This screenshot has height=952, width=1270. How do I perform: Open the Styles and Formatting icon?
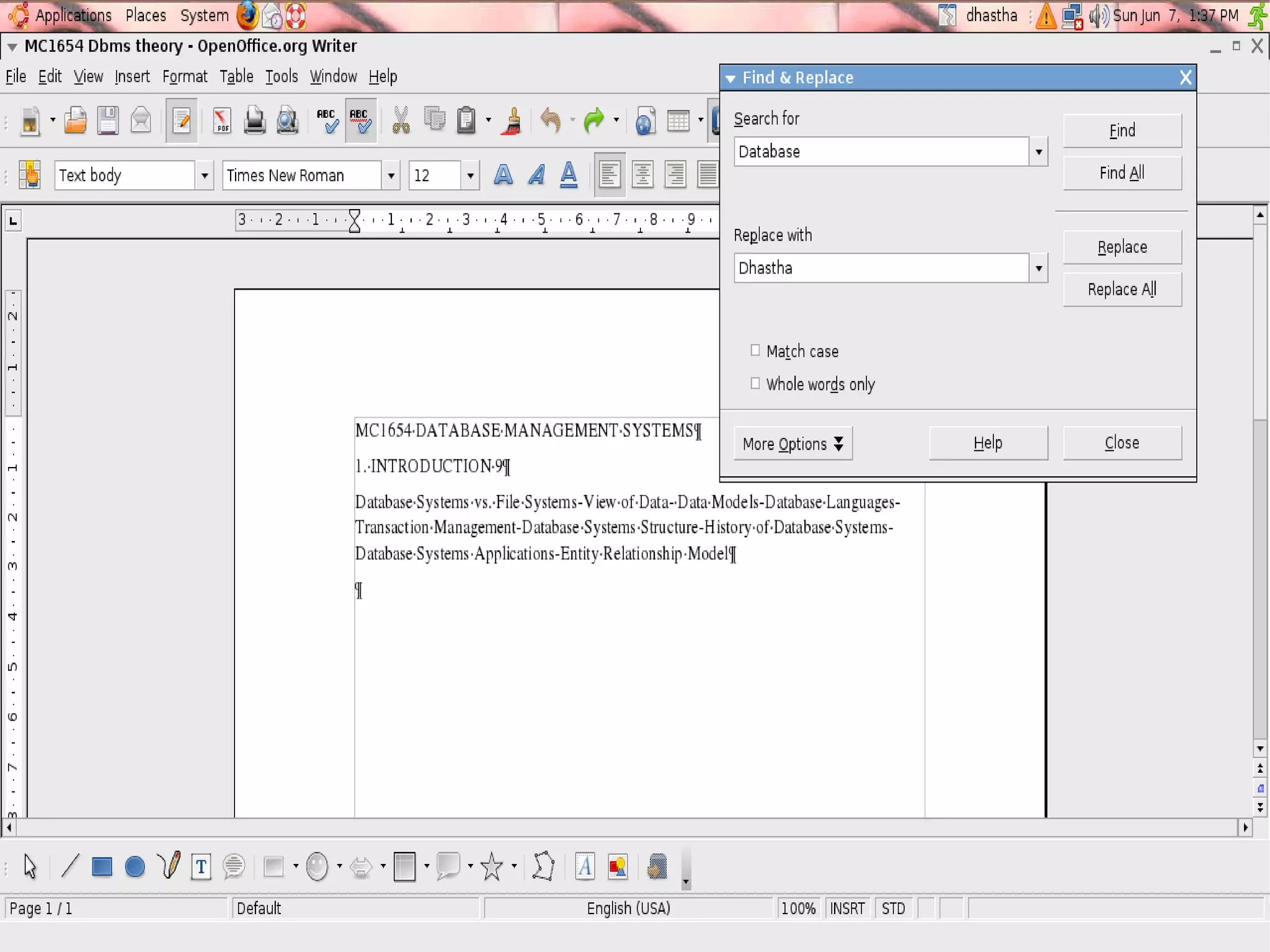click(x=29, y=175)
